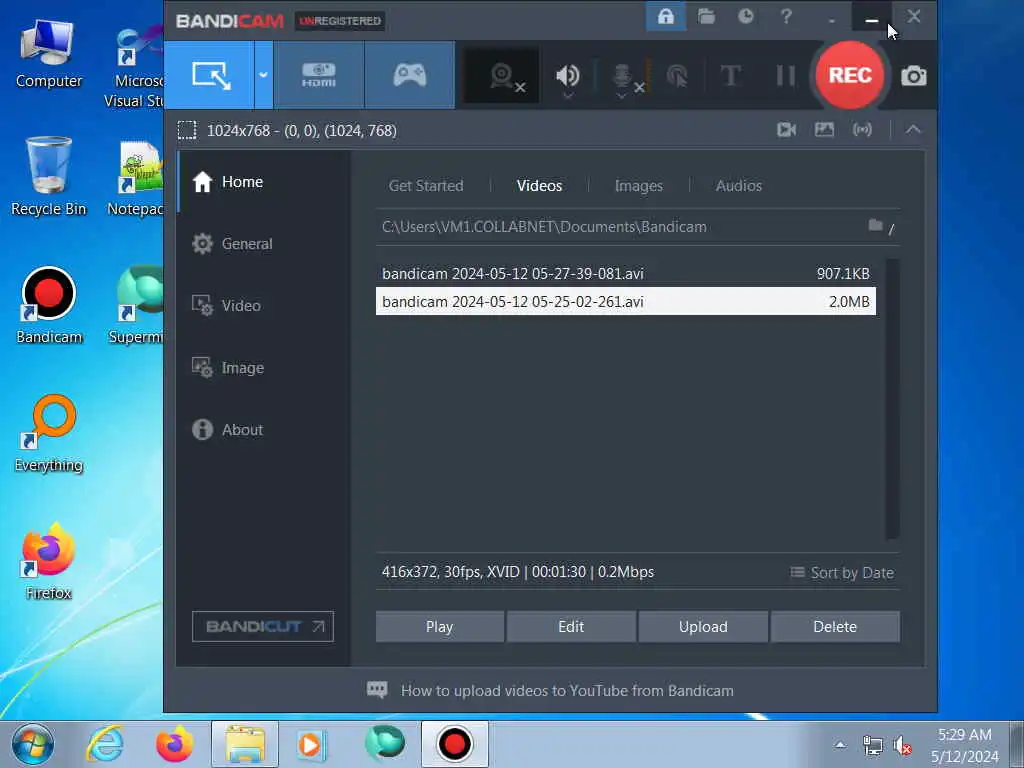Switch to game recording mode
The height and width of the screenshot is (768, 1024).
click(x=409, y=75)
